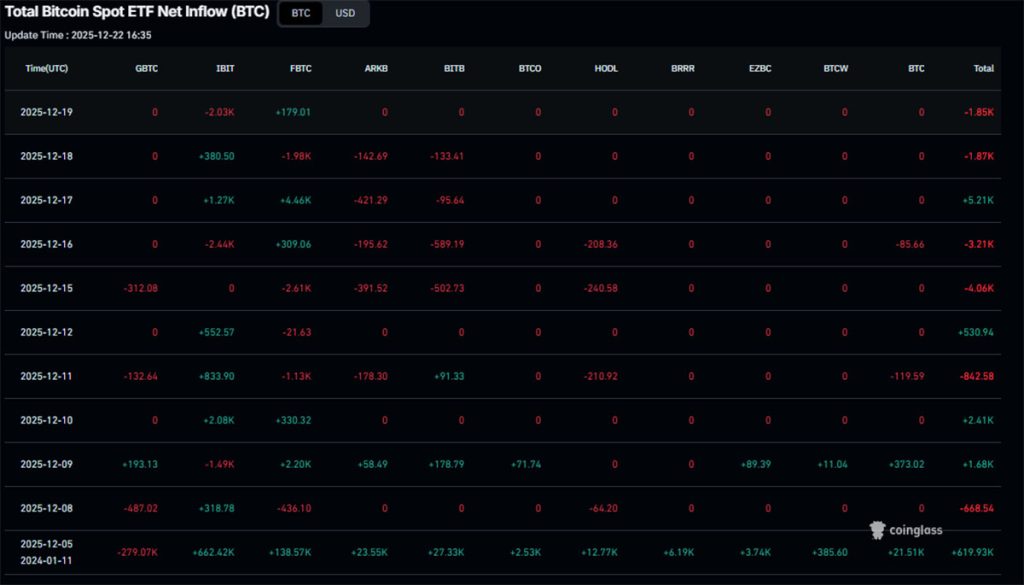This screenshot has width=1024, height=585.
Task: Click the EZBC column header
Action: [x=759, y=69]
